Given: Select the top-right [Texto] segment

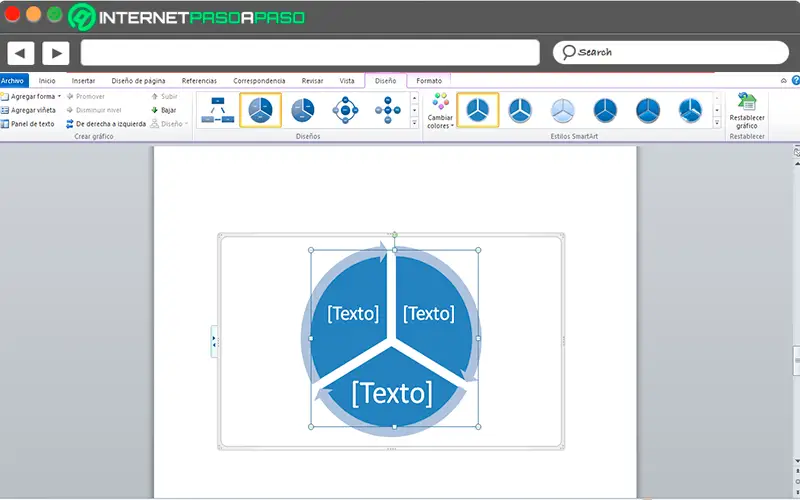Looking at the screenshot, I should pos(429,313).
